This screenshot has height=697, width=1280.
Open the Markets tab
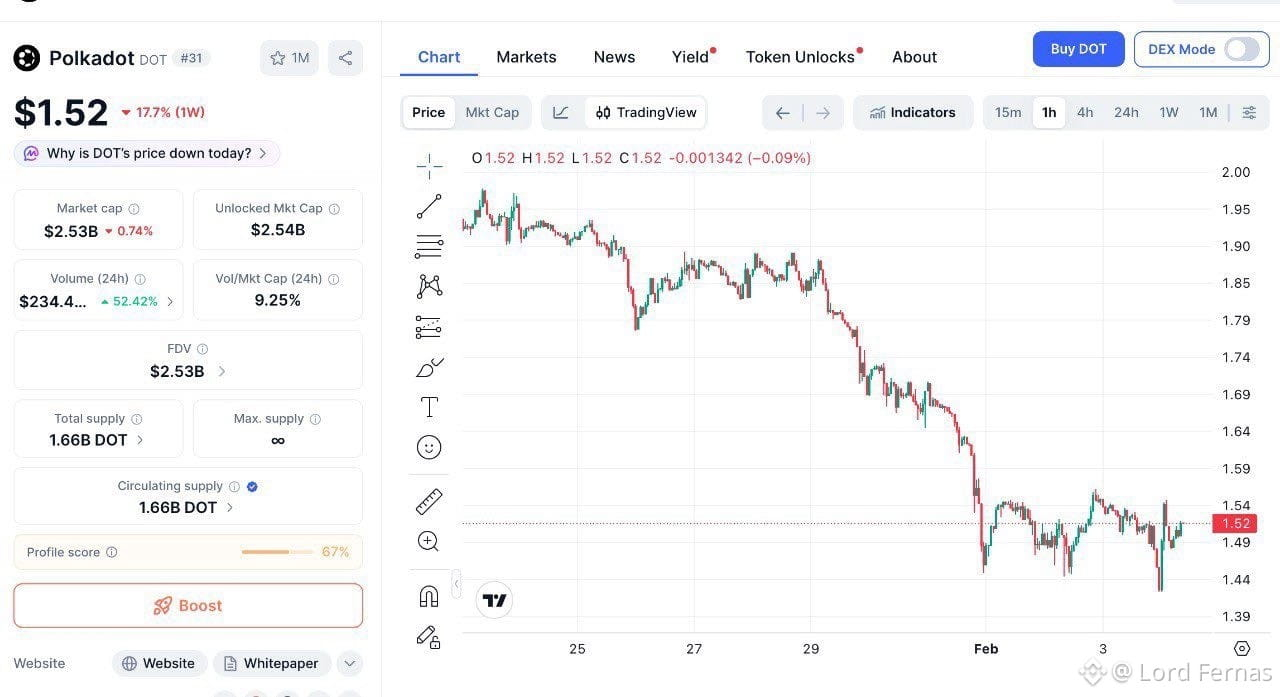pos(526,57)
